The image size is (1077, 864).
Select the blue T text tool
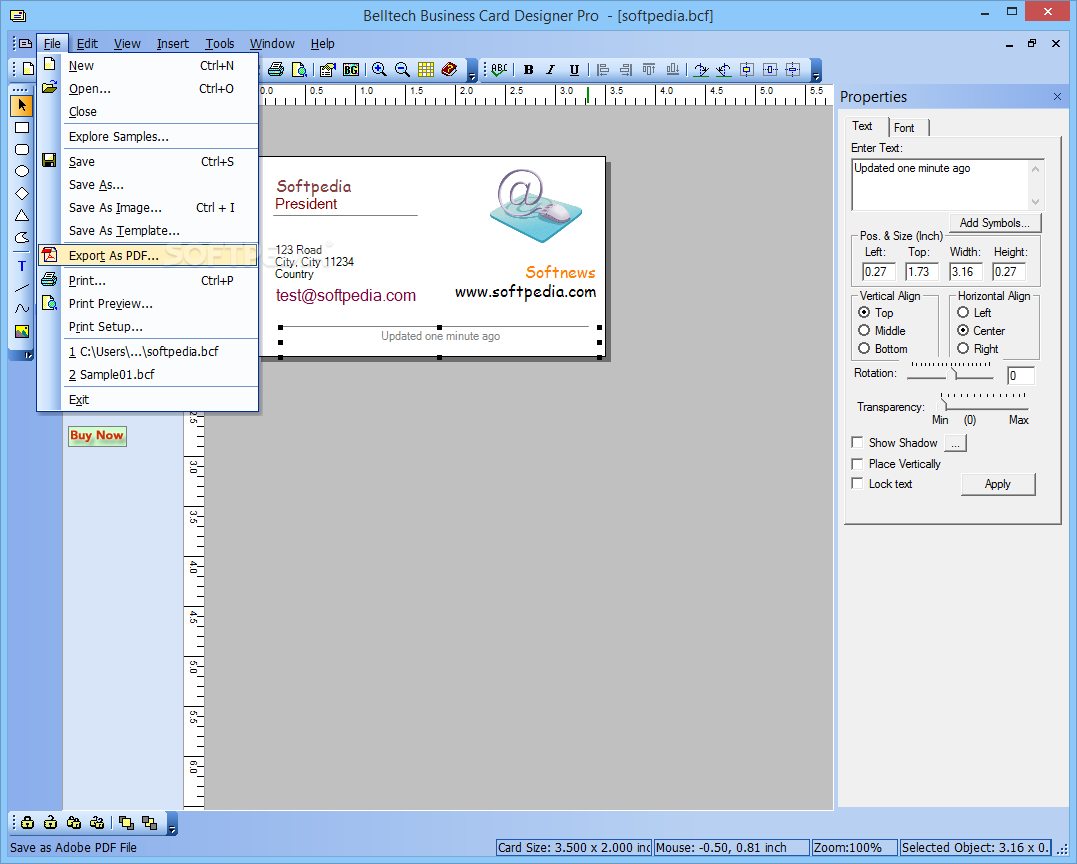click(22, 266)
